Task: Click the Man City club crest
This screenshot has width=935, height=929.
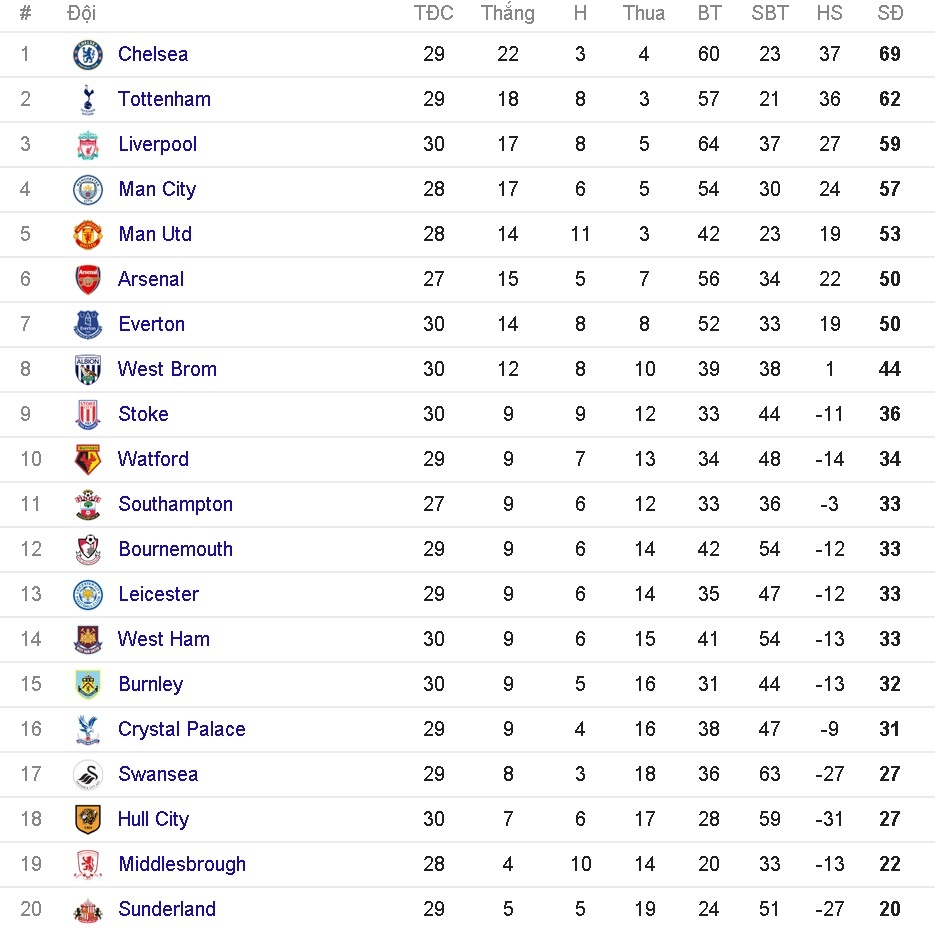Action: click(87, 189)
